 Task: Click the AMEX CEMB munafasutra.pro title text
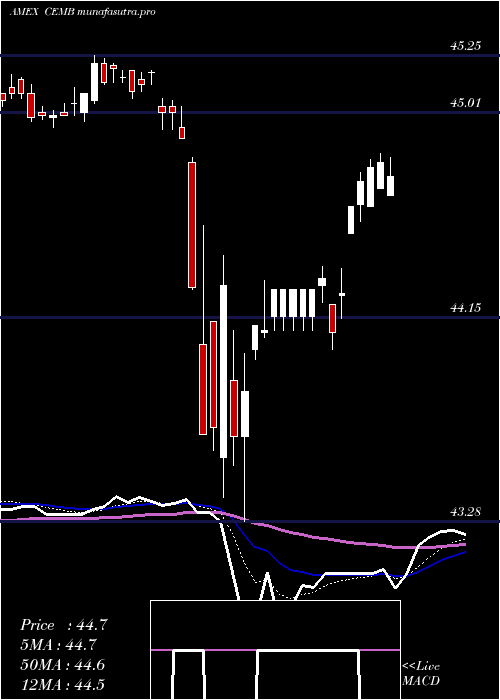pyautogui.click(x=83, y=12)
